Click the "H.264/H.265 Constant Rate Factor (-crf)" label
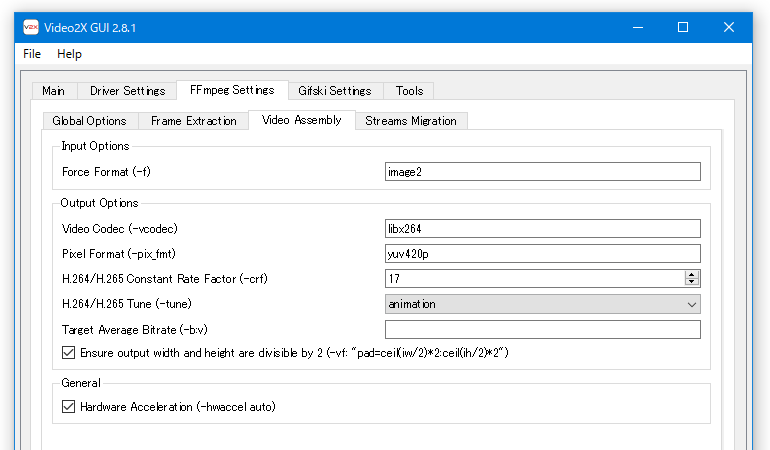This screenshot has height=450, width=770. (x=165, y=279)
